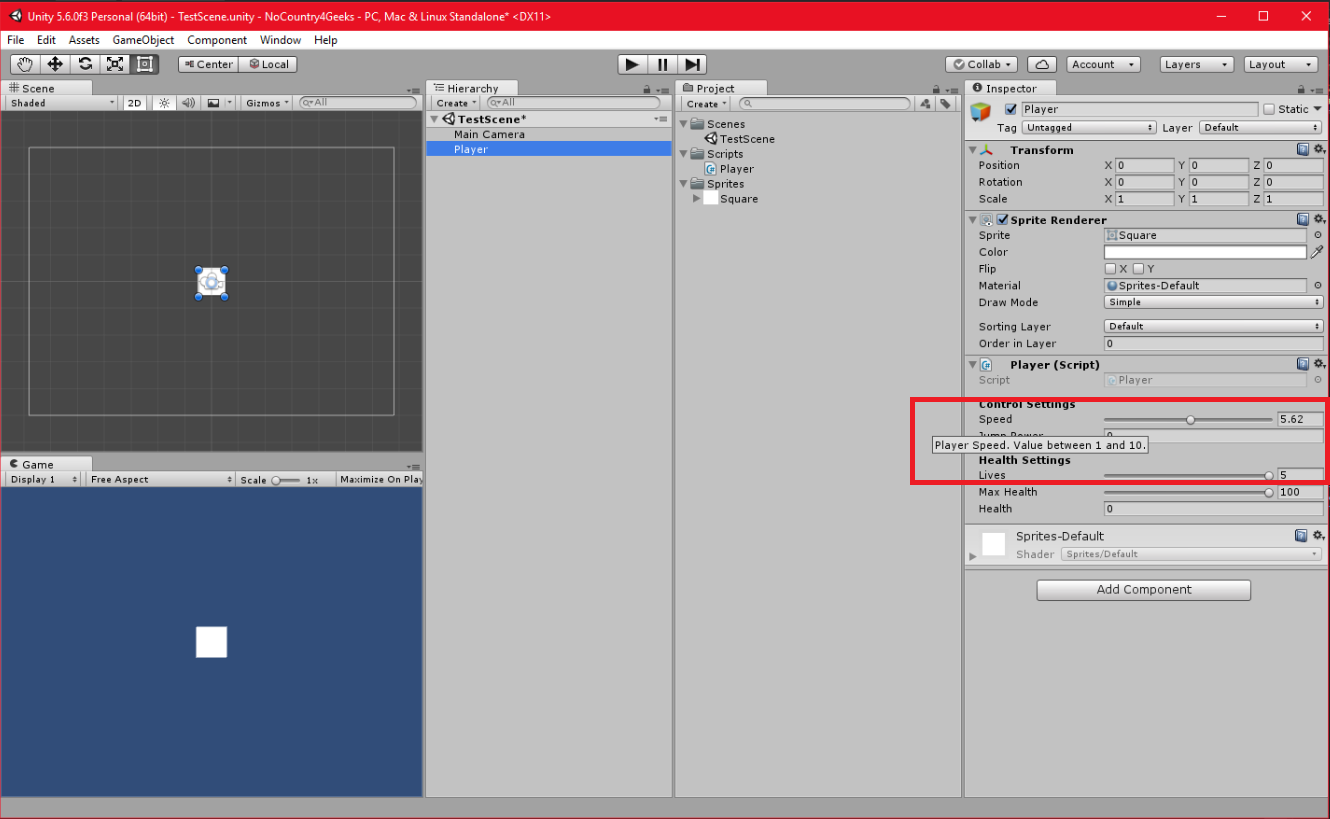Toggle 2D scene view mode
Screen dimensions: 1330x819
[134, 103]
